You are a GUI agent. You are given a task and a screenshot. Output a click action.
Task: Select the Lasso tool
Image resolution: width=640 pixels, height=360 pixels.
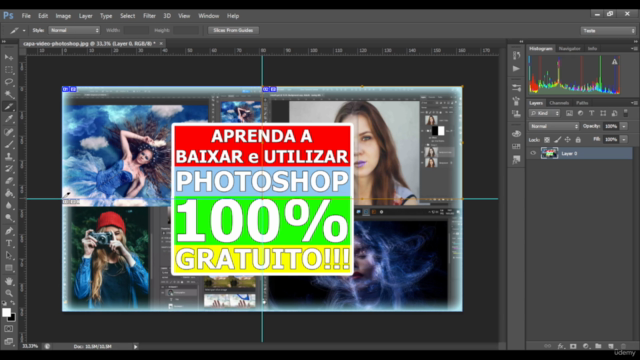coord(9,82)
